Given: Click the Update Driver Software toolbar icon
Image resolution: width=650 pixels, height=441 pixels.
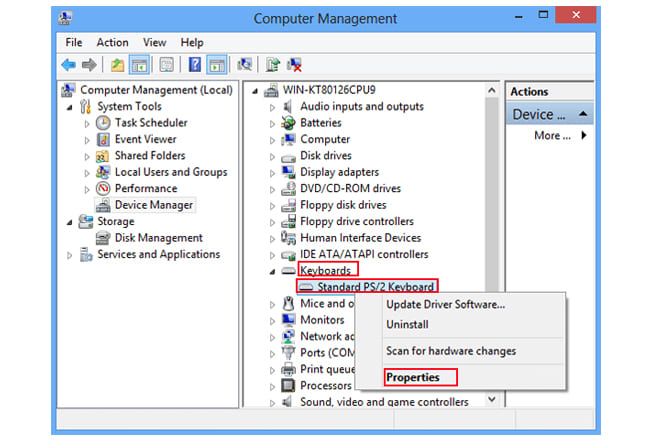Looking at the screenshot, I should (273, 65).
